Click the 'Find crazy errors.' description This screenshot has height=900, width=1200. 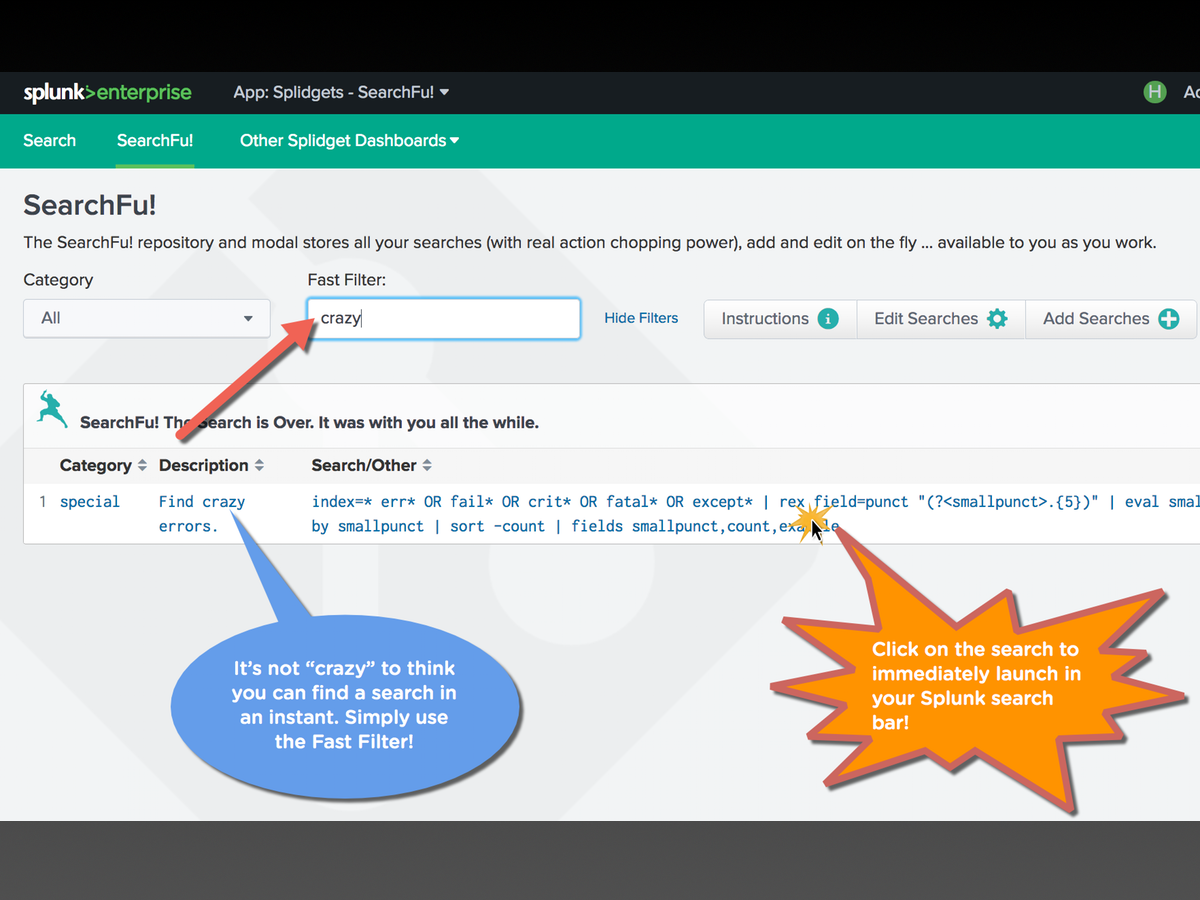[202, 514]
